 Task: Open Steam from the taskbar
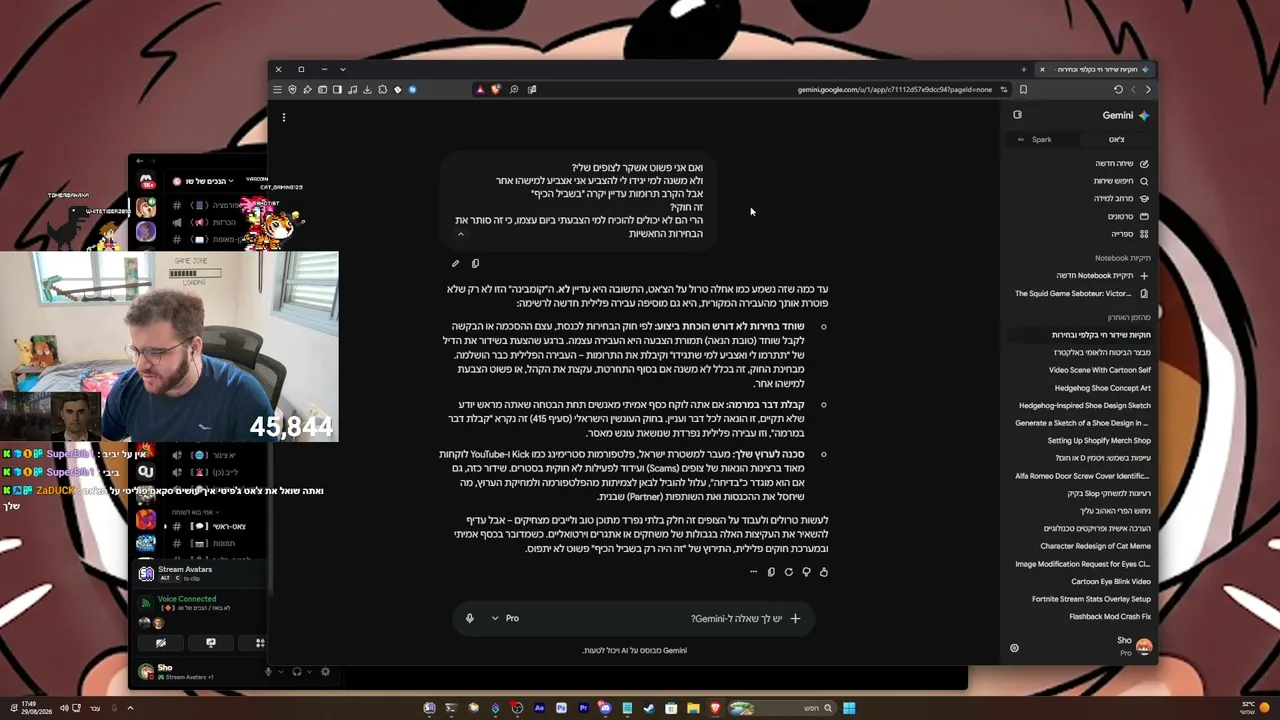click(649, 708)
